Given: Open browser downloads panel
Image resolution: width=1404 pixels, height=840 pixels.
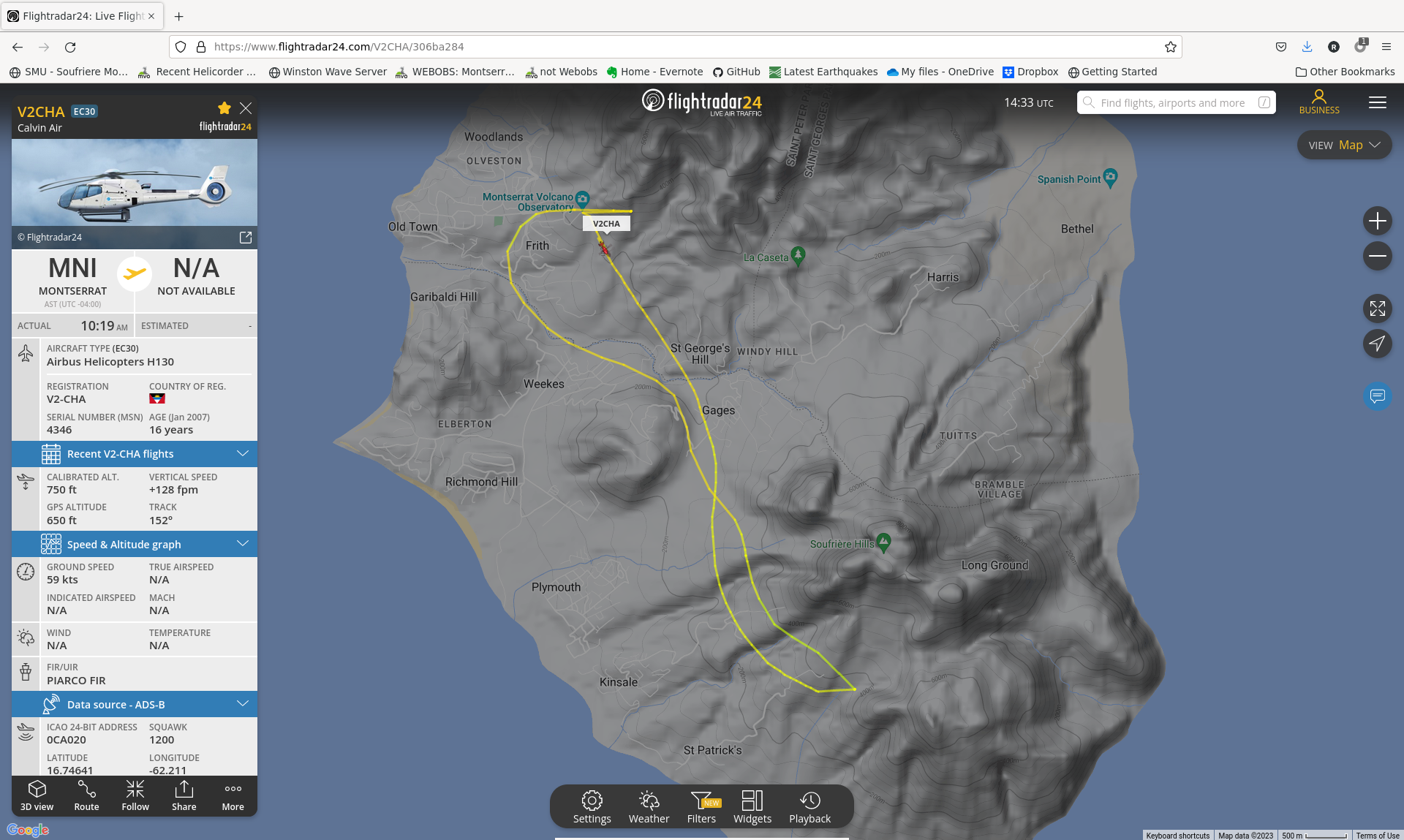Looking at the screenshot, I should point(1307,47).
